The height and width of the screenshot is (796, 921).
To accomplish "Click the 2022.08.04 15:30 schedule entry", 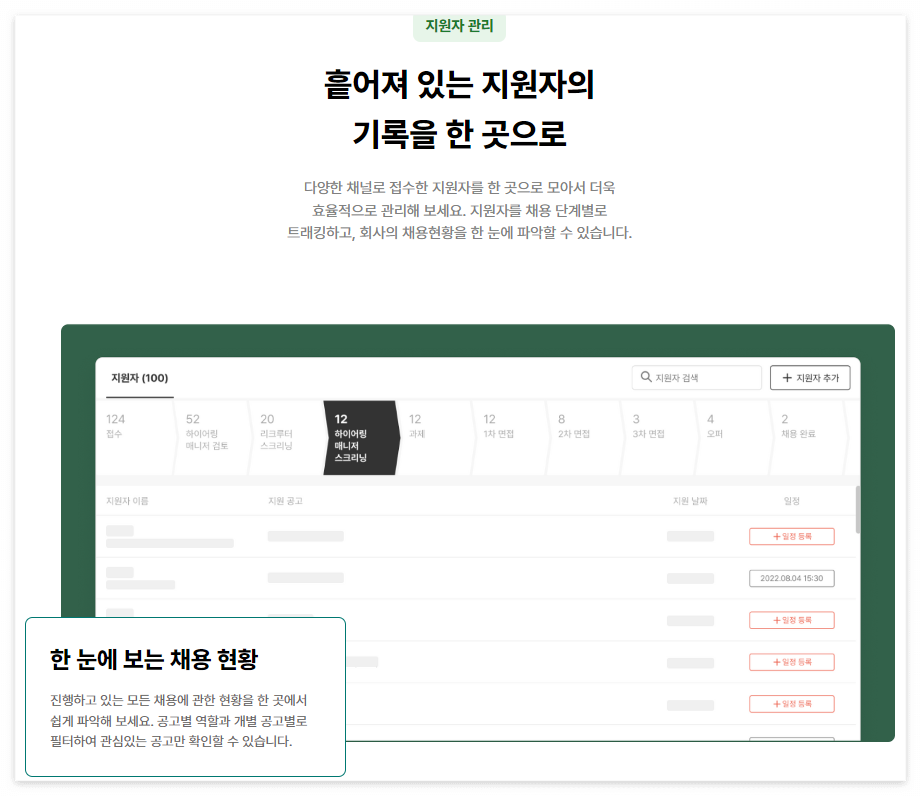I will click(x=792, y=578).
